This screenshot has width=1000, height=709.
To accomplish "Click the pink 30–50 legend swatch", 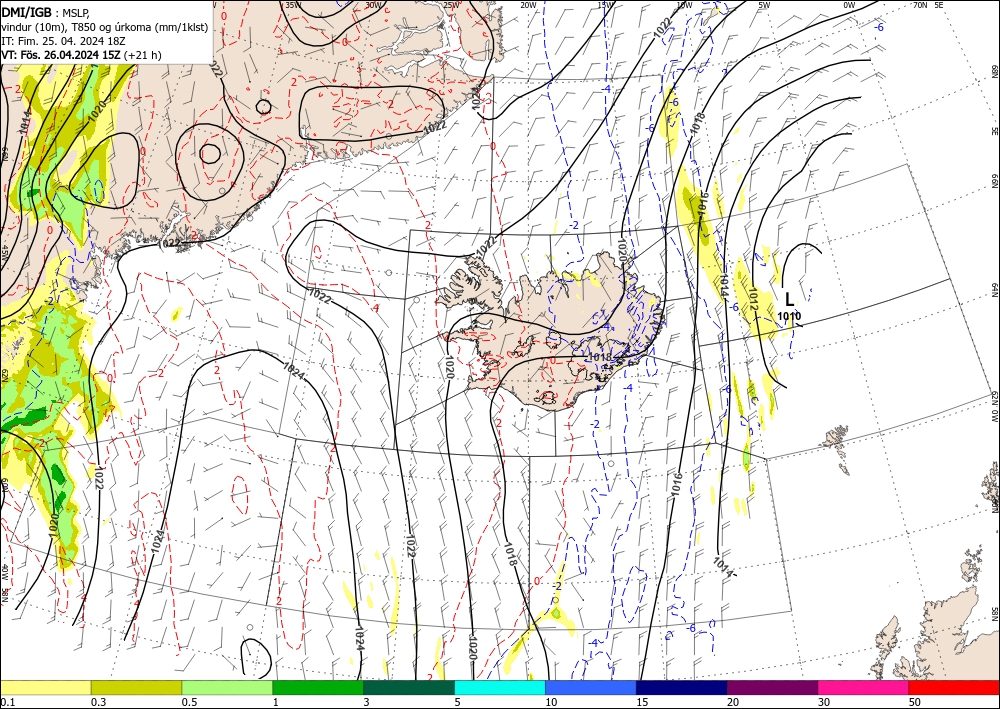I will [864, 687].
